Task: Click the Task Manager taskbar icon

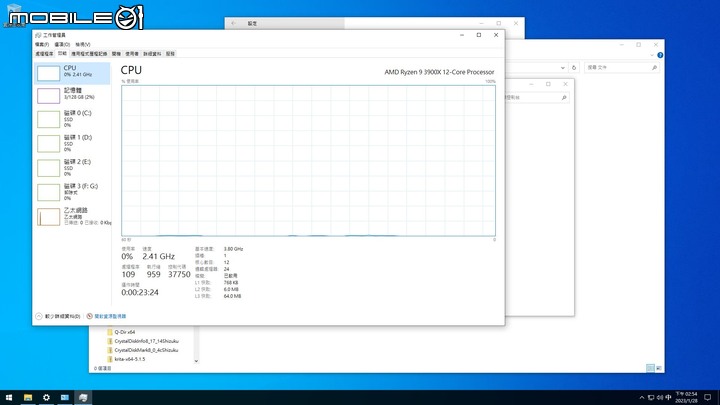Action: (x=83, y=398)
